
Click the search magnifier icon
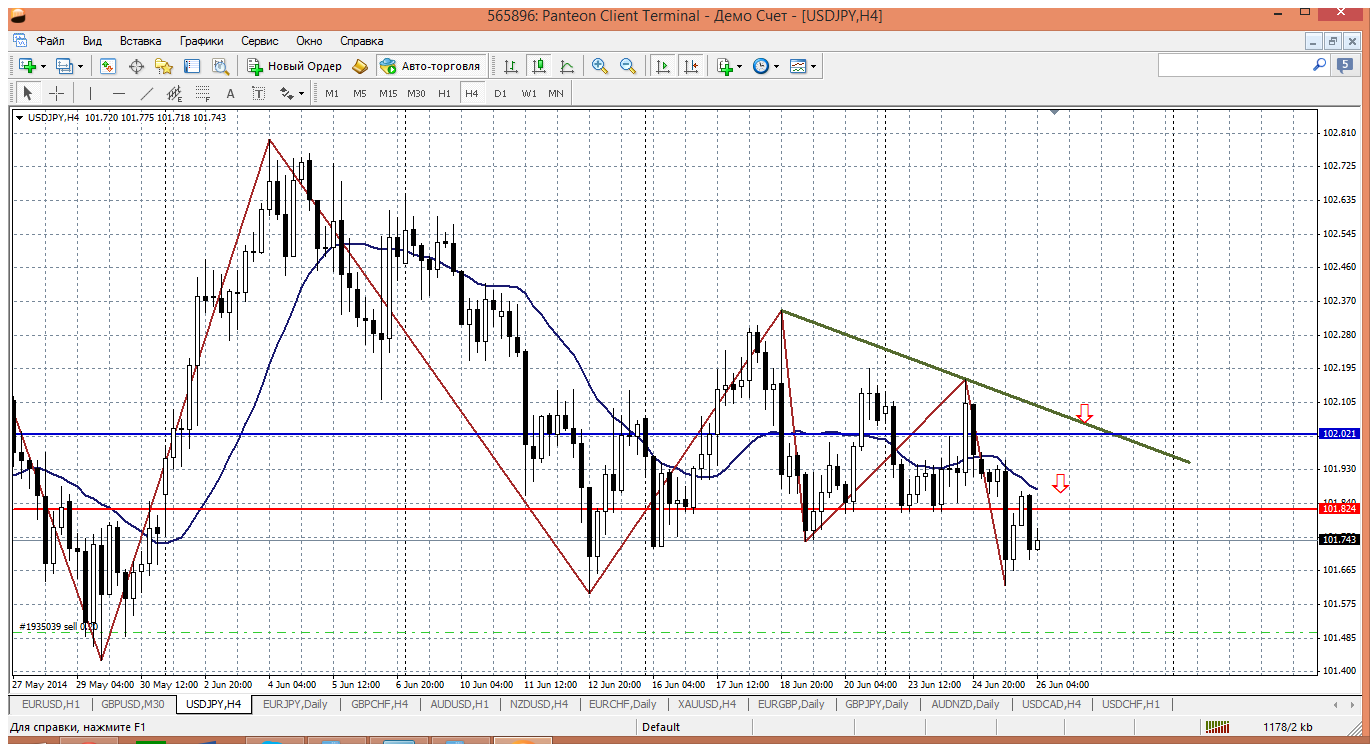pos(1319,65)
